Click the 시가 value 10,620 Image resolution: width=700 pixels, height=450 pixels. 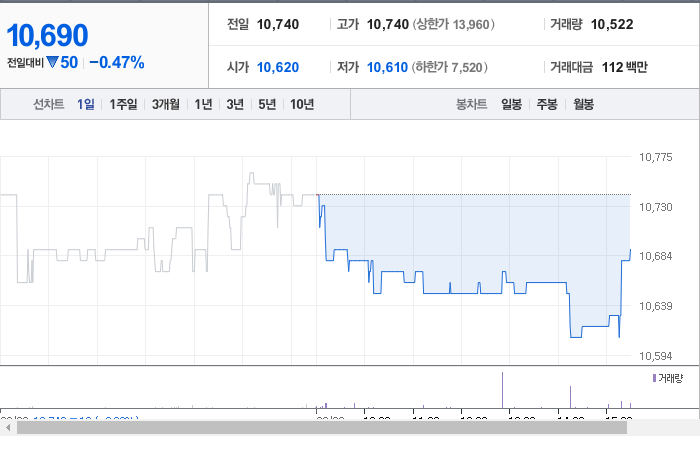coord(278,67)
